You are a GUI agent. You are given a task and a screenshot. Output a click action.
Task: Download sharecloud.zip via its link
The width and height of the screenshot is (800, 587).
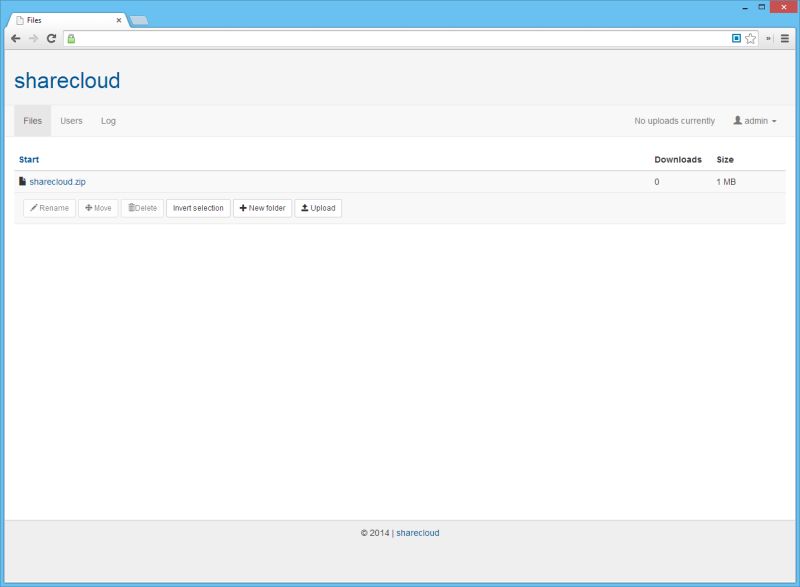point(56,181)
